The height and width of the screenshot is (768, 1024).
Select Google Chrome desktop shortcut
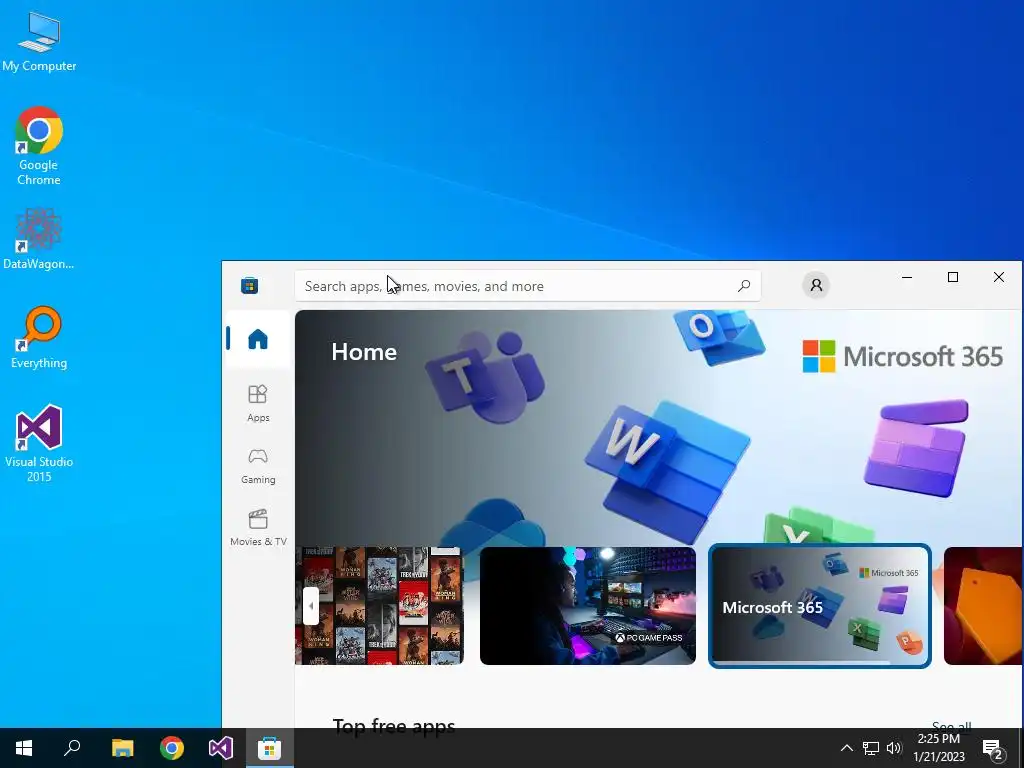39,146
